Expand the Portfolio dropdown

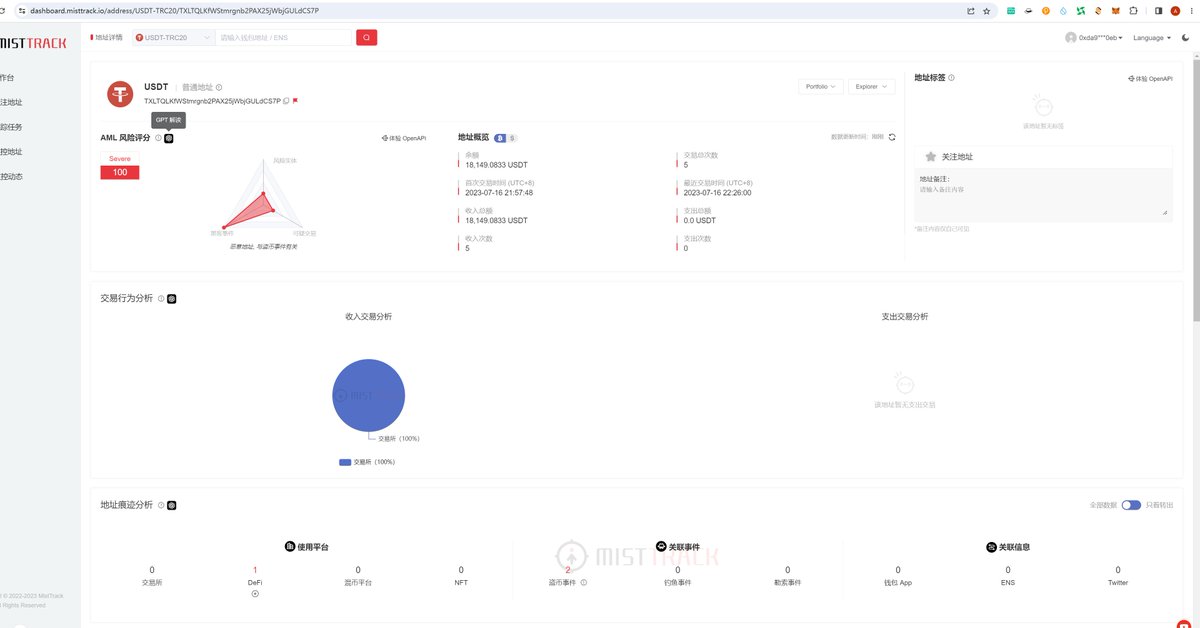click(x=821, y=87)
